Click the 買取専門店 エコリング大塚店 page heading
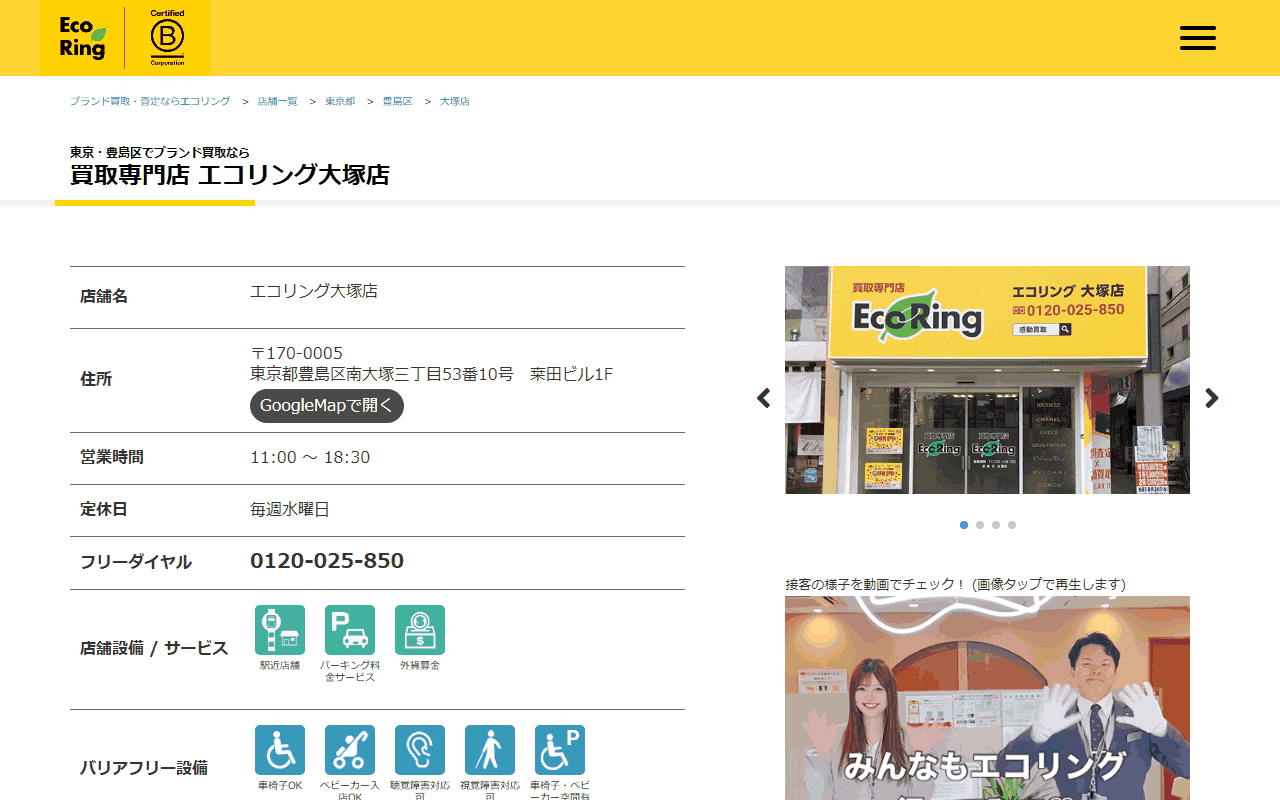 pos(230,175)
